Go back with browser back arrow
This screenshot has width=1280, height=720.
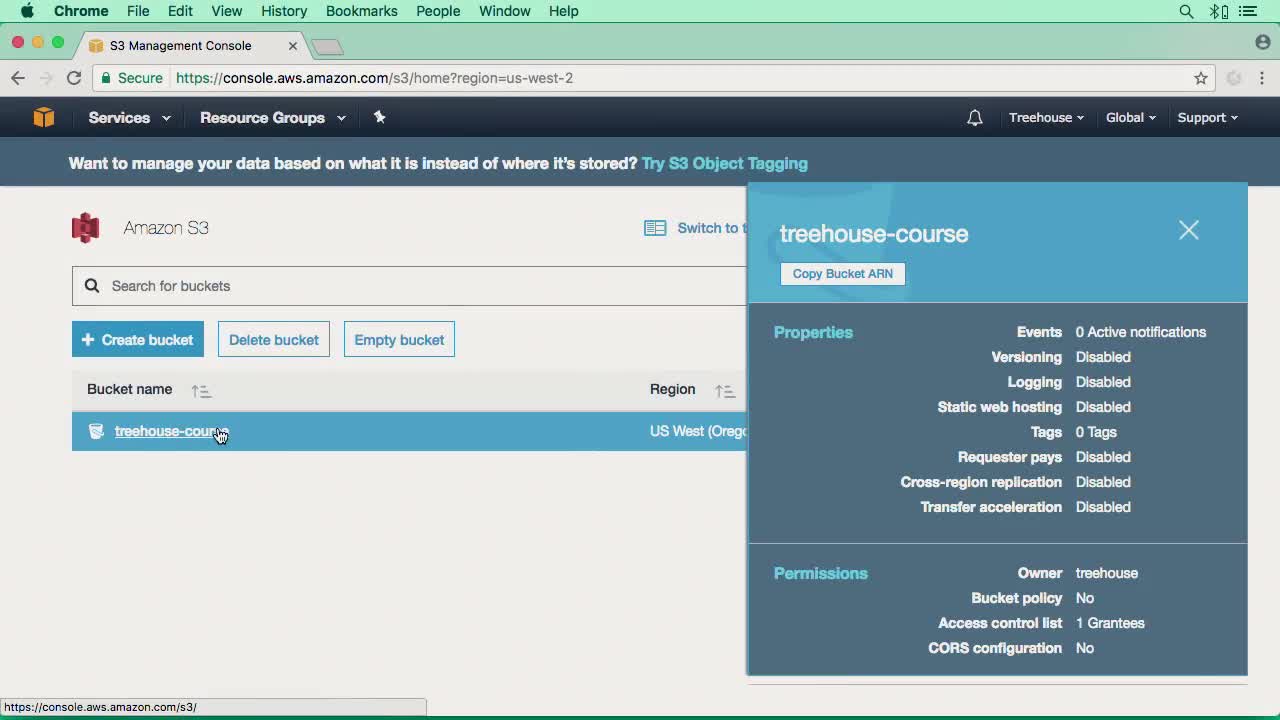click(18, 78)
